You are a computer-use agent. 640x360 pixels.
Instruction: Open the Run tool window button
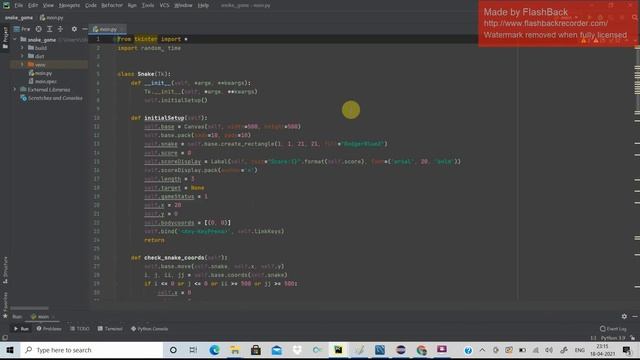pyautogui.click(x=21, y=329)
